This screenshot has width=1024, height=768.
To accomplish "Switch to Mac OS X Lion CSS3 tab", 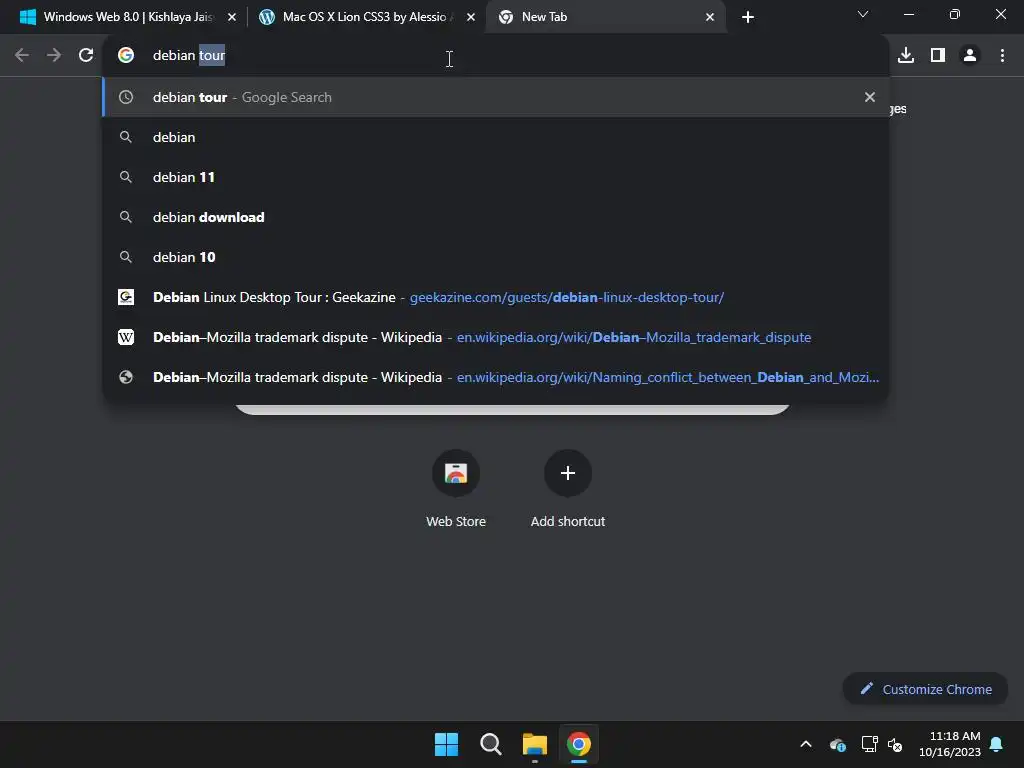I will click(x=366, y=17).
